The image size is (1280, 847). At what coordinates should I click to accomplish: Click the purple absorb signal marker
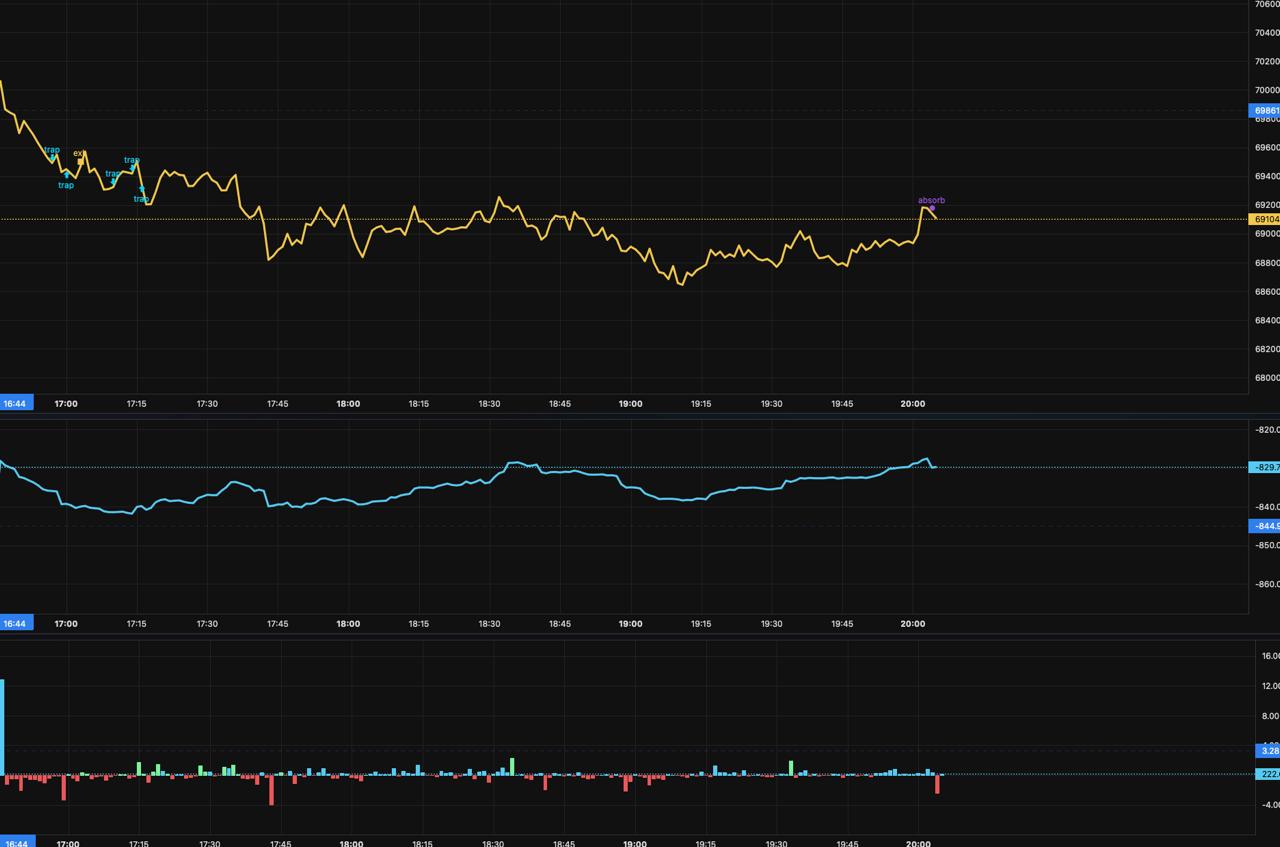click(932, 208)
